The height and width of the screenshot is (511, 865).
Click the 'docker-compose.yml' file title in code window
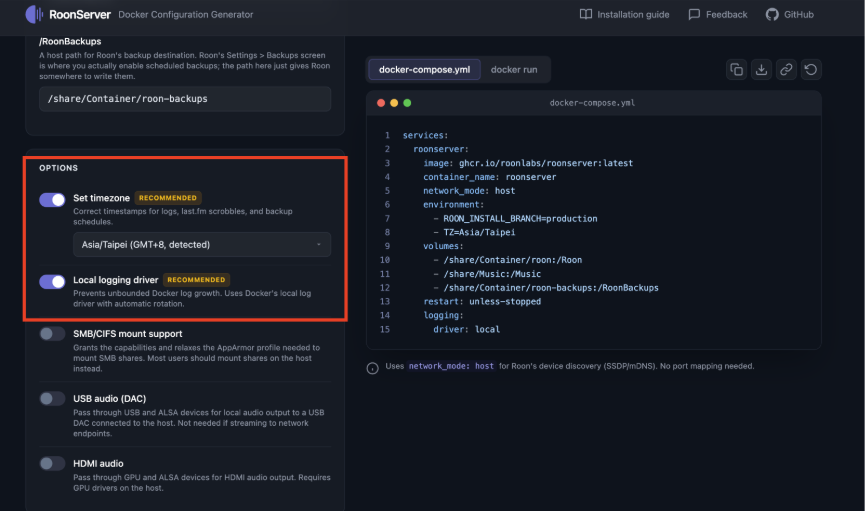pos(592,103)
